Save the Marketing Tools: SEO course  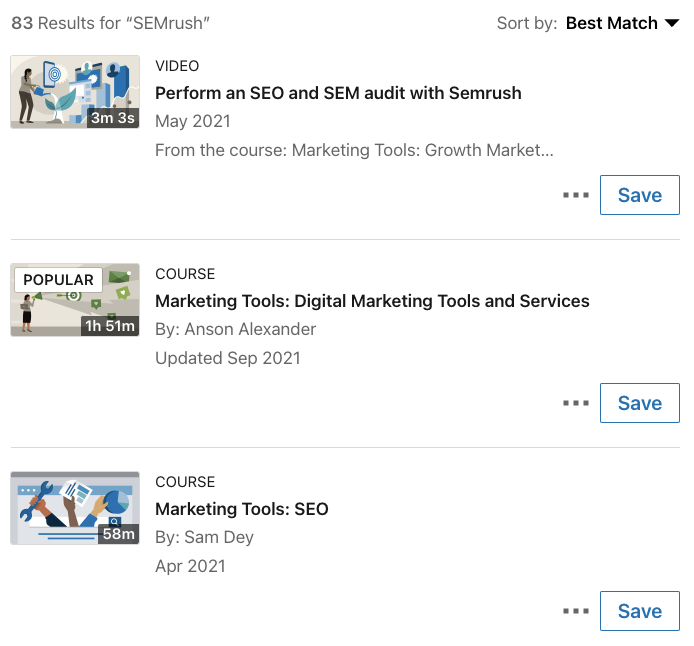click(640, 611)
